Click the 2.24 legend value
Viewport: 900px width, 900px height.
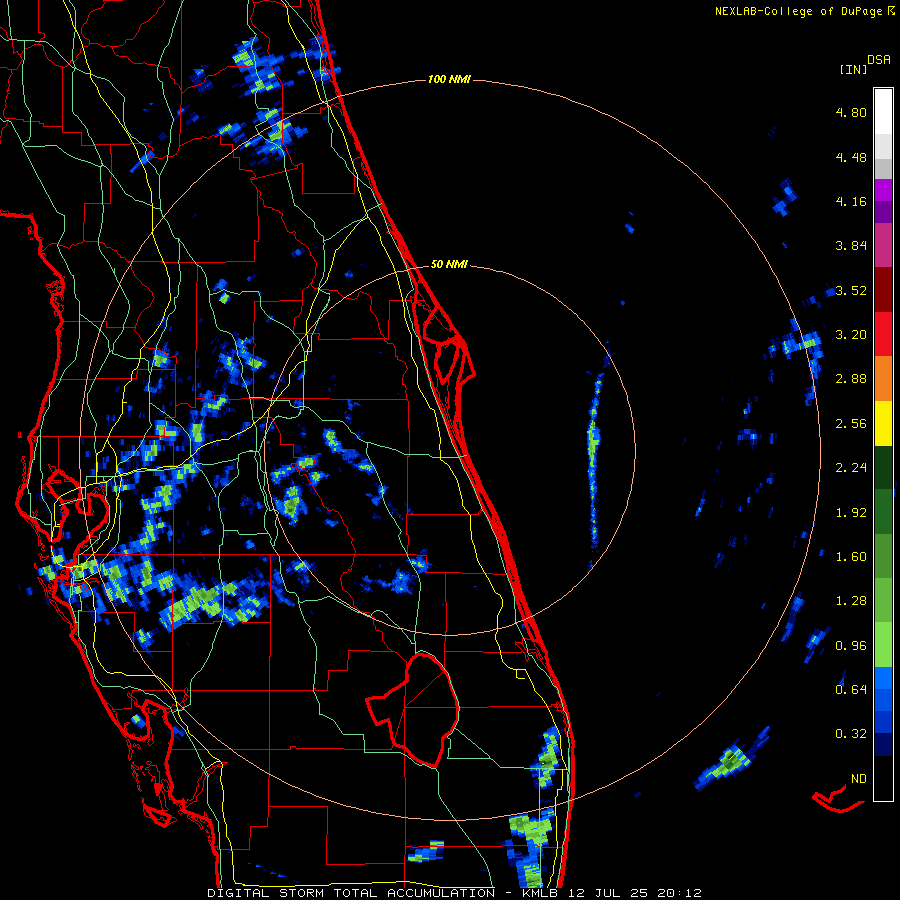coord(851,468)
